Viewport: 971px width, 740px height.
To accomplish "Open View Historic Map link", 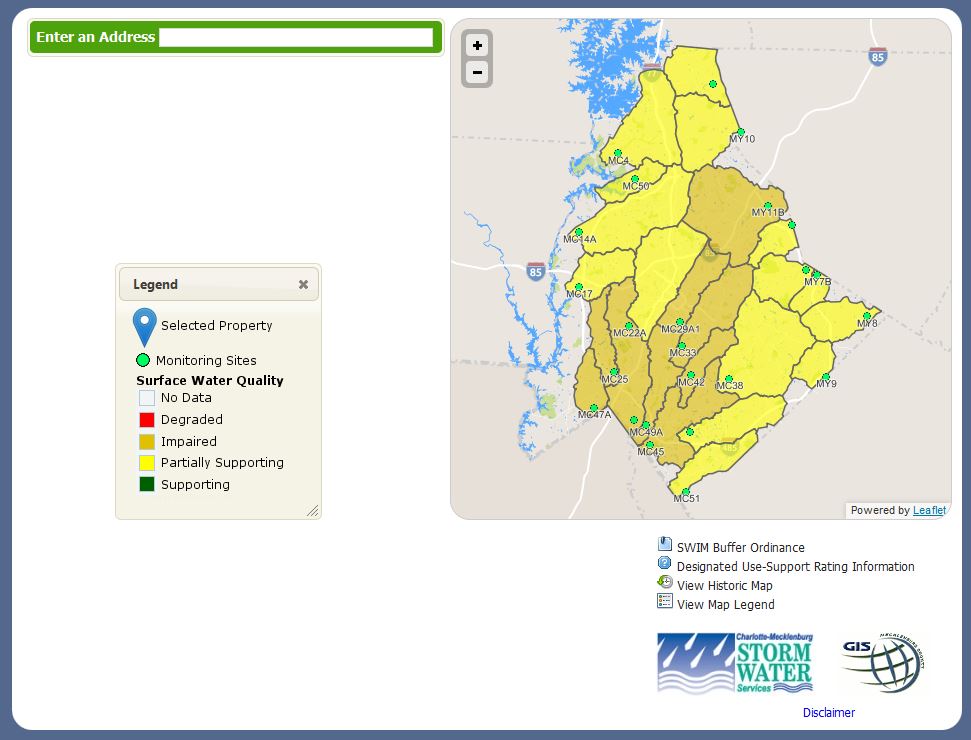I will [725, 586].
